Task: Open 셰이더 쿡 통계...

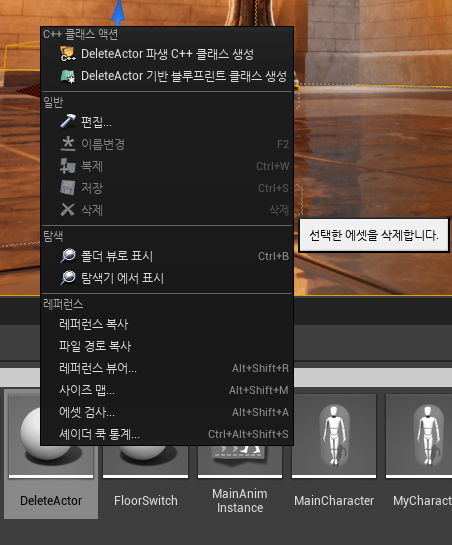Action: pos(167,434)
